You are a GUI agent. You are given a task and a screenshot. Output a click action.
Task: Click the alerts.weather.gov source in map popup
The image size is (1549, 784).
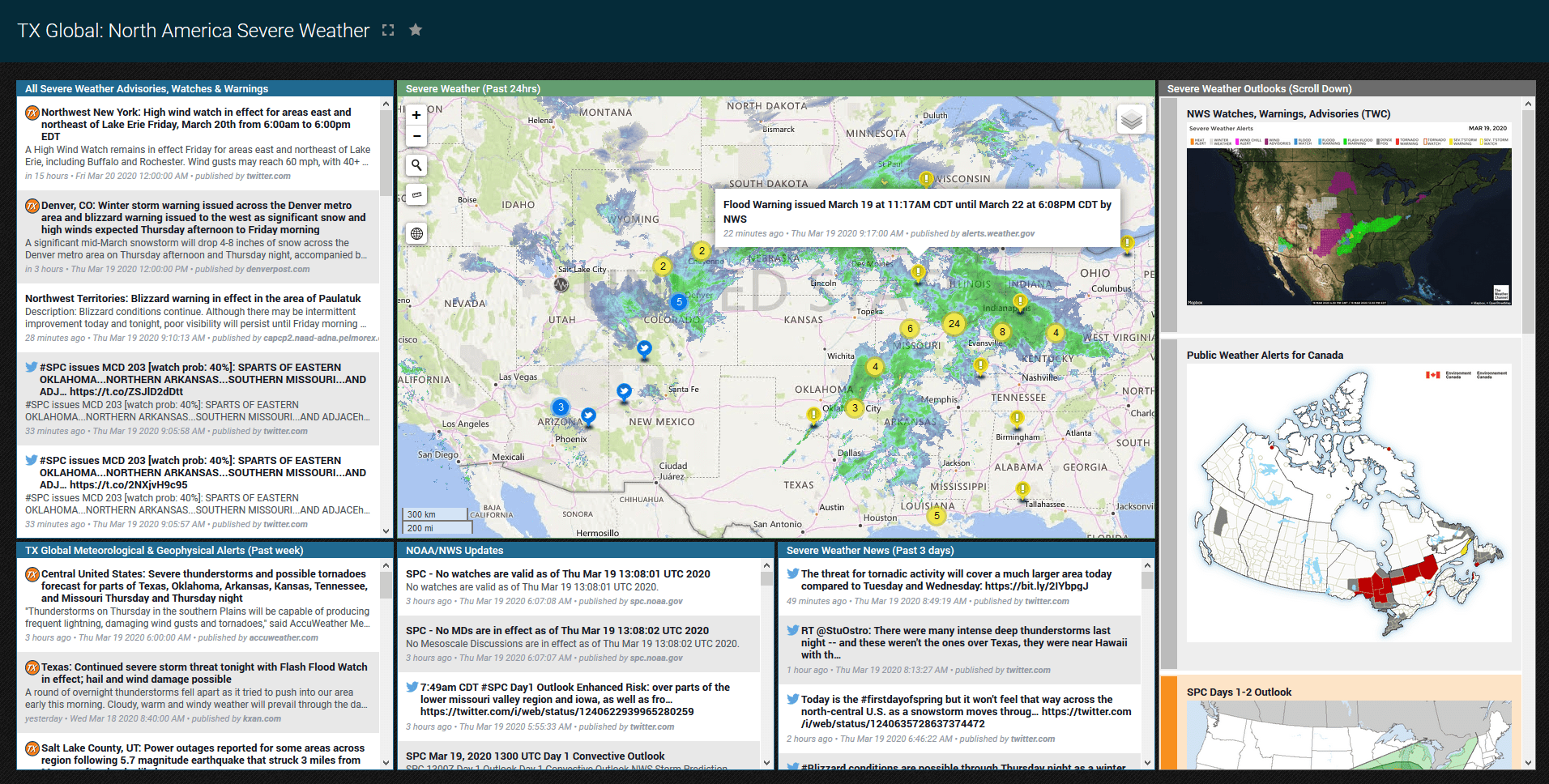(997, 234)
